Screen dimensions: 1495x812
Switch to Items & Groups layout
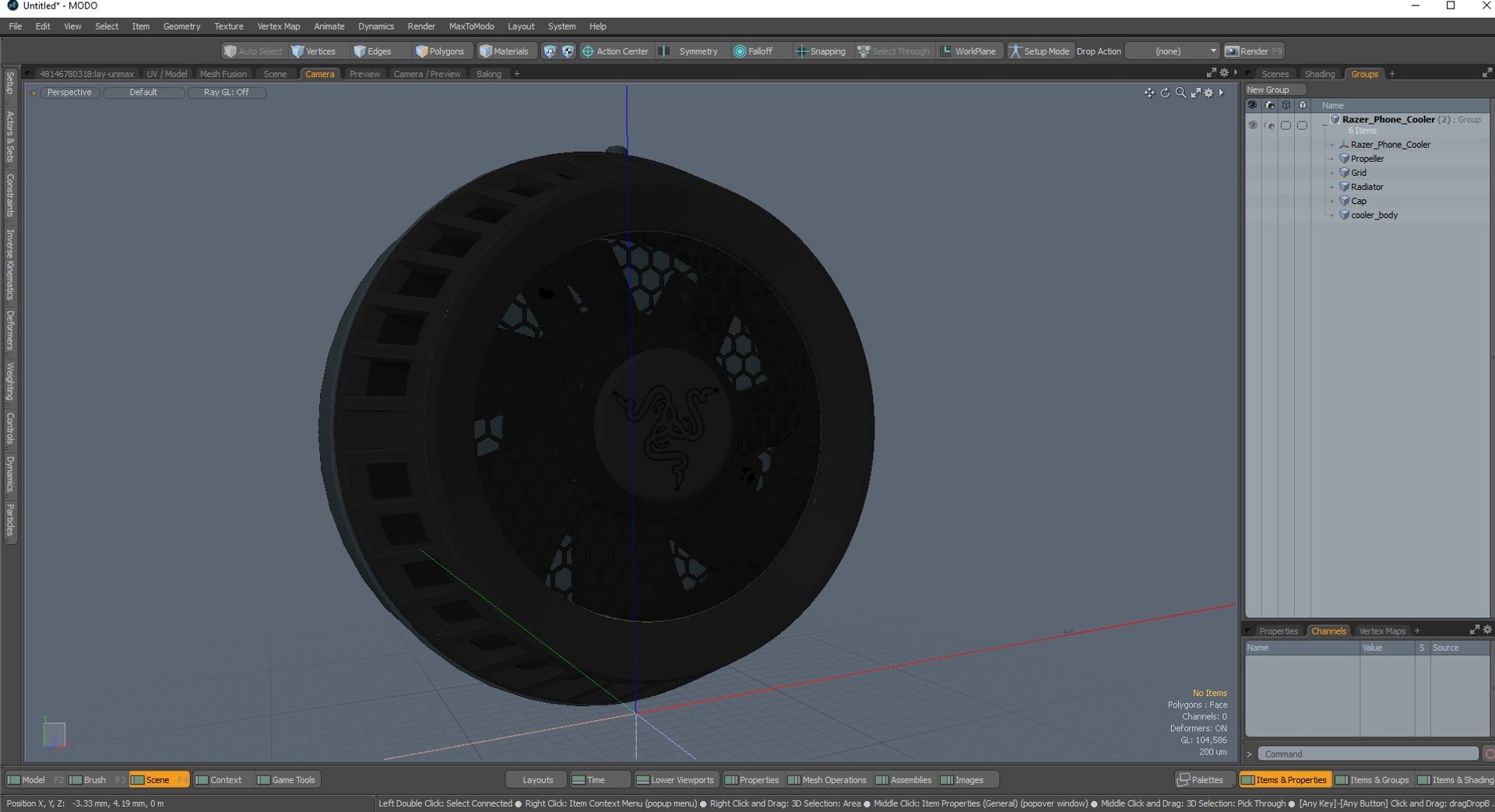pyautogui.click(x=1373, y=780)
